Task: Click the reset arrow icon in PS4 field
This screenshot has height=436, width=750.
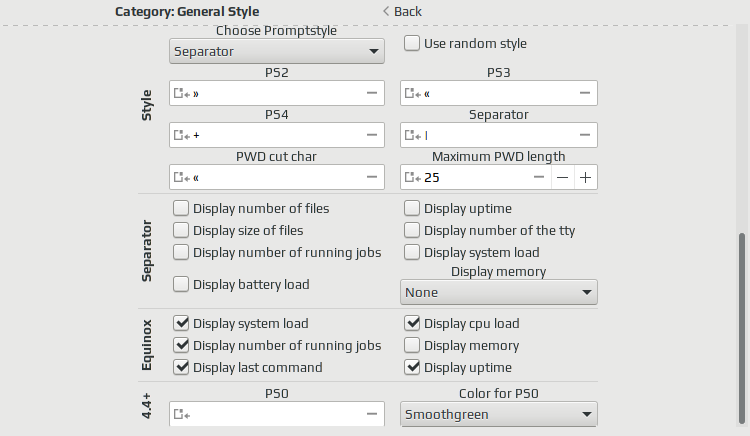Action: pos(182,135)
